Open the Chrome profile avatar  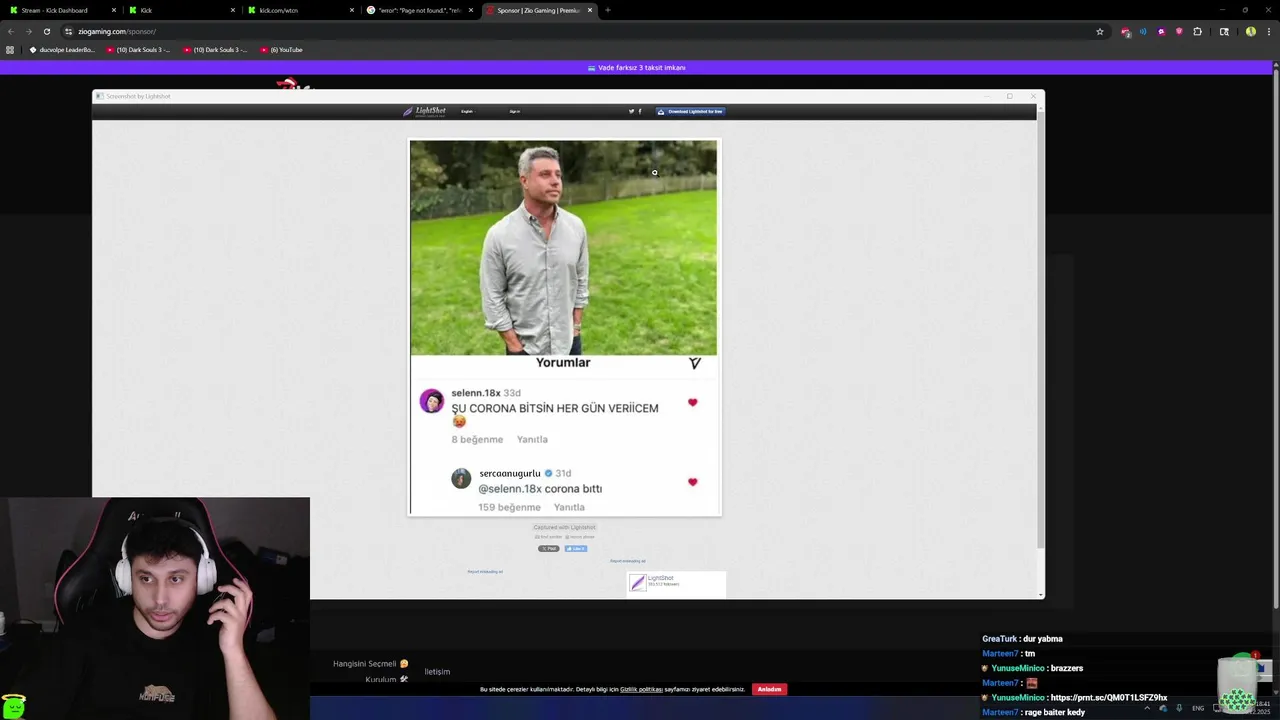[x=1250, y=31]
